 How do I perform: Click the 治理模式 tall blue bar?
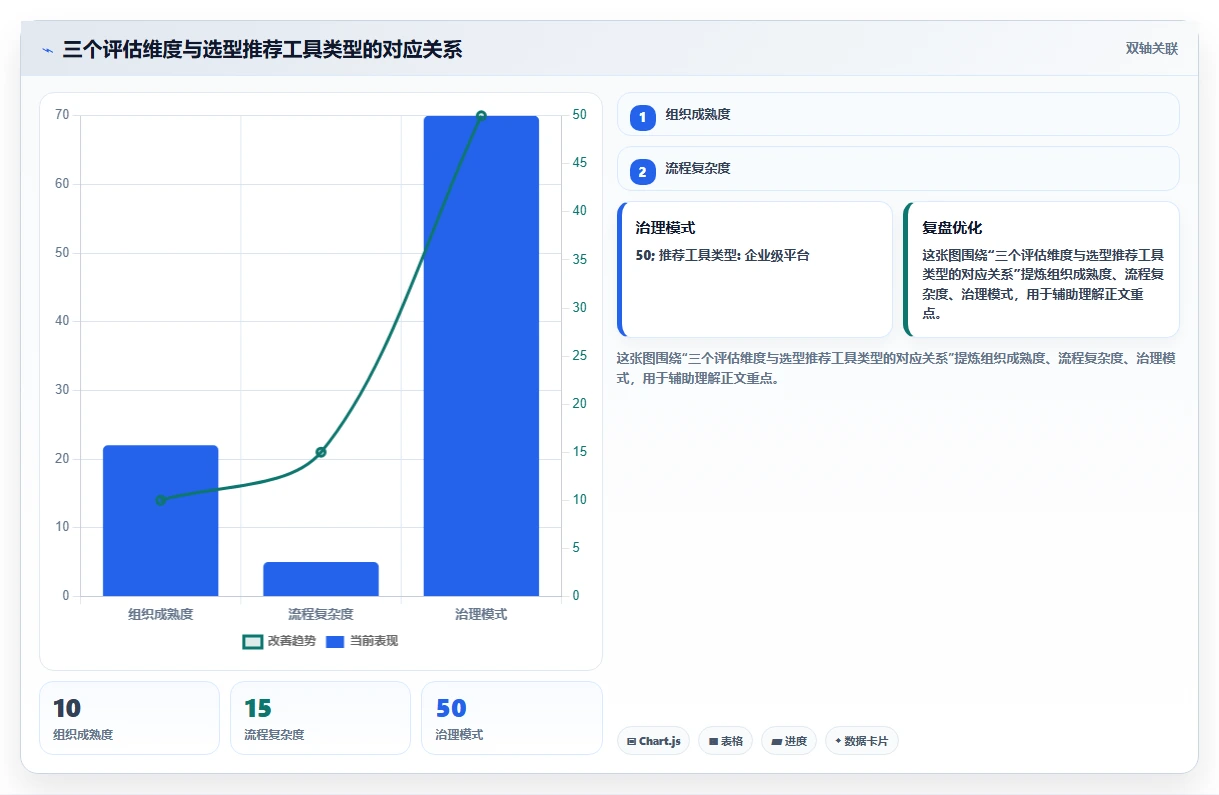click(481, 356)
